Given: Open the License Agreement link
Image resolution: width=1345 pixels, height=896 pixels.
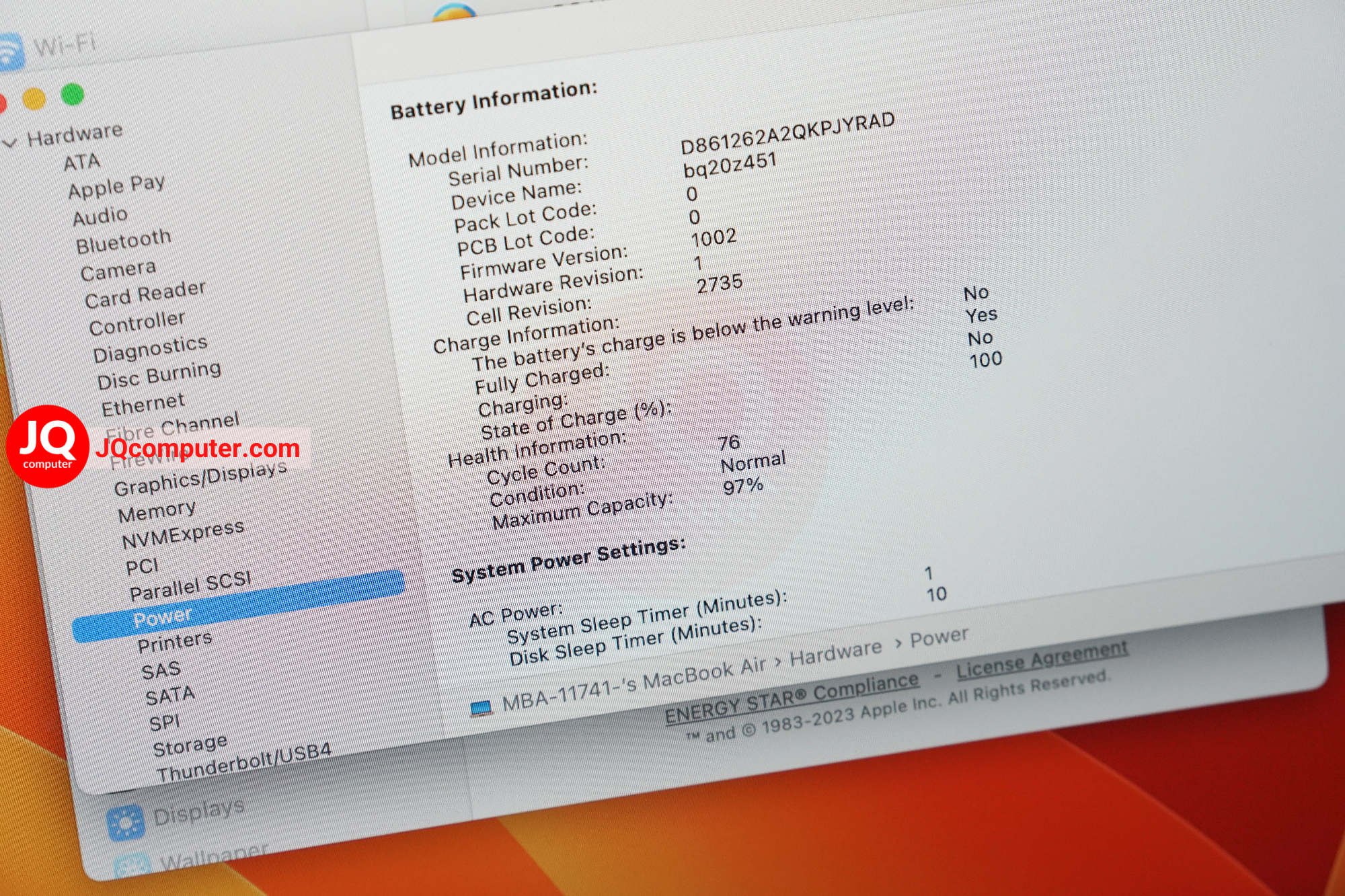Looking at the screenshot, I should (1042, 661).
